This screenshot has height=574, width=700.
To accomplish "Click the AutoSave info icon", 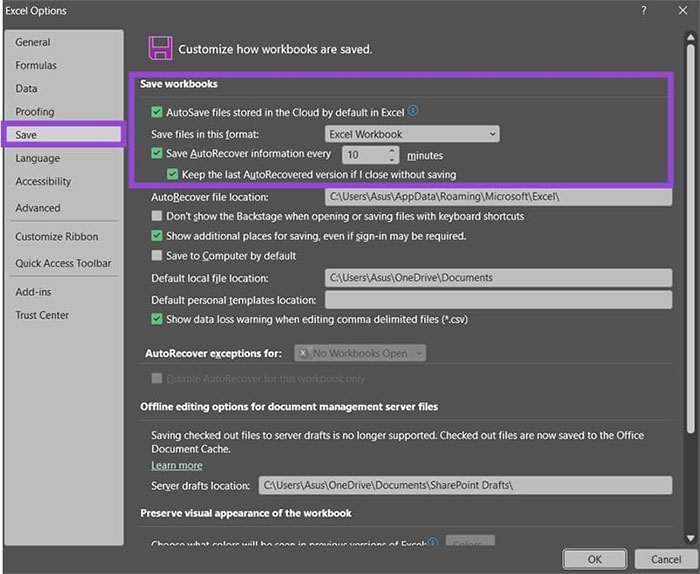I will click(x=413, y=112).
